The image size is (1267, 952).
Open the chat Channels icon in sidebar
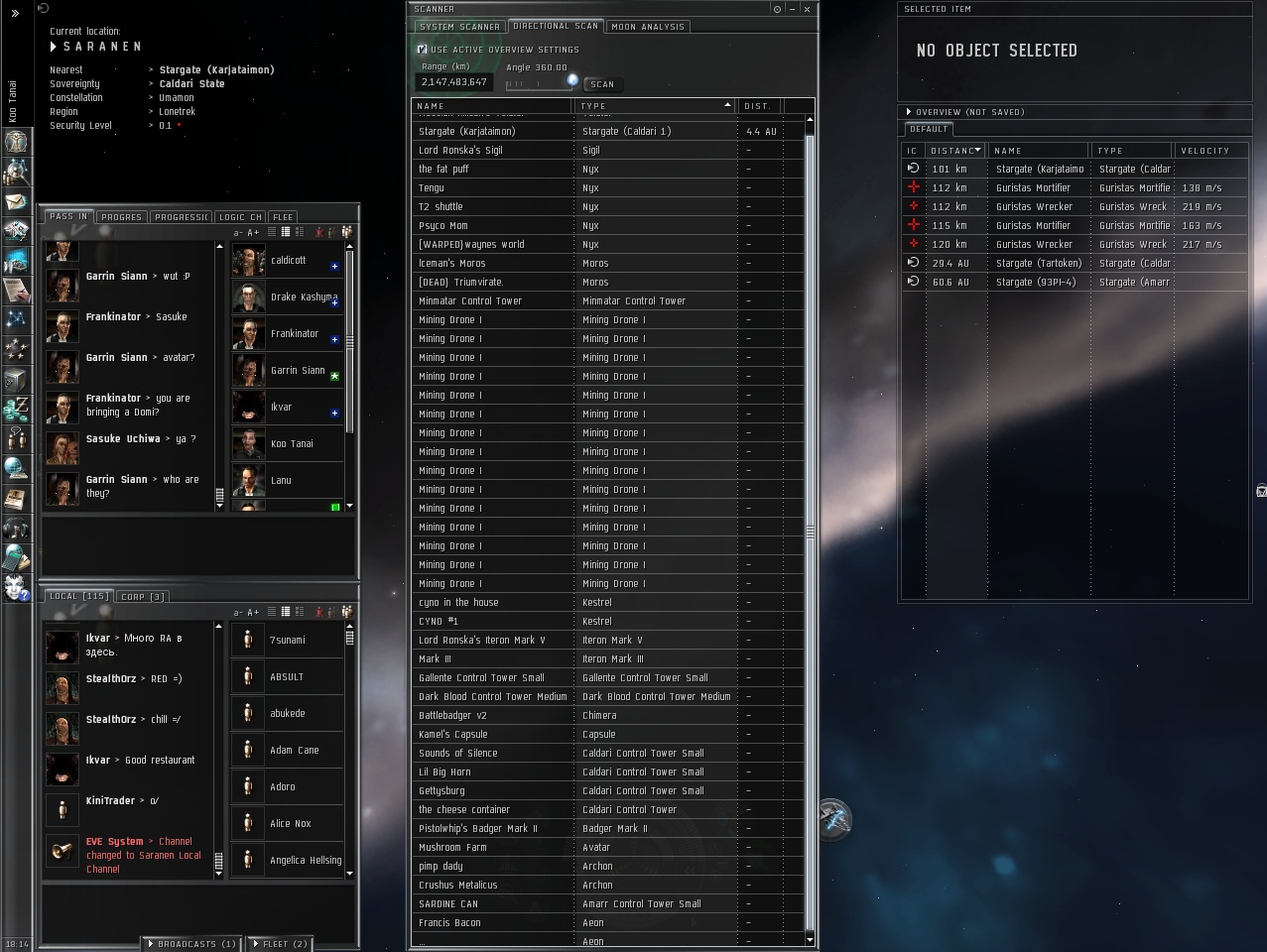[x=16, y=438]
